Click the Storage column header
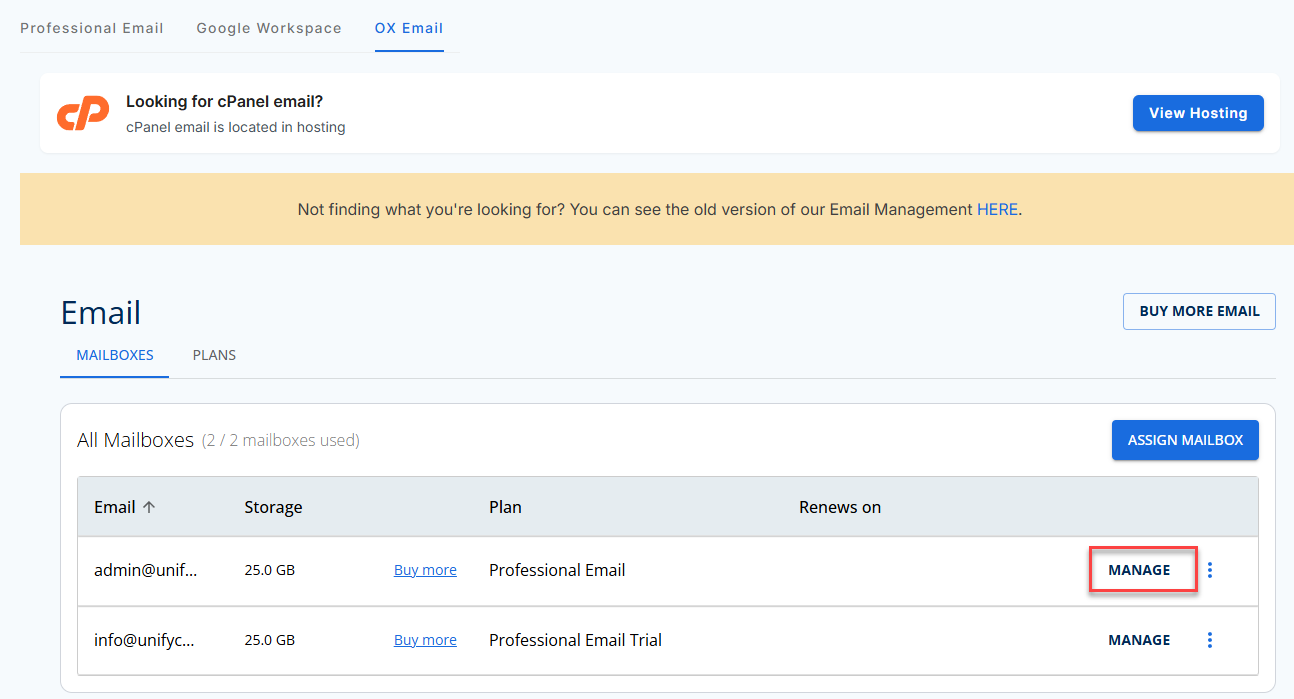Viewport: 1294px width, 699px height. [273, 507]
